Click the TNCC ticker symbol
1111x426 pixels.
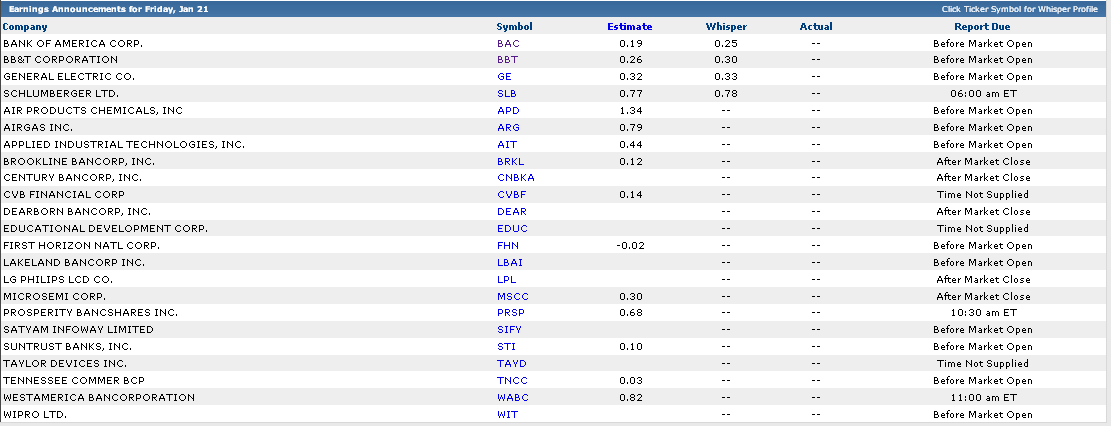[512, 381]
